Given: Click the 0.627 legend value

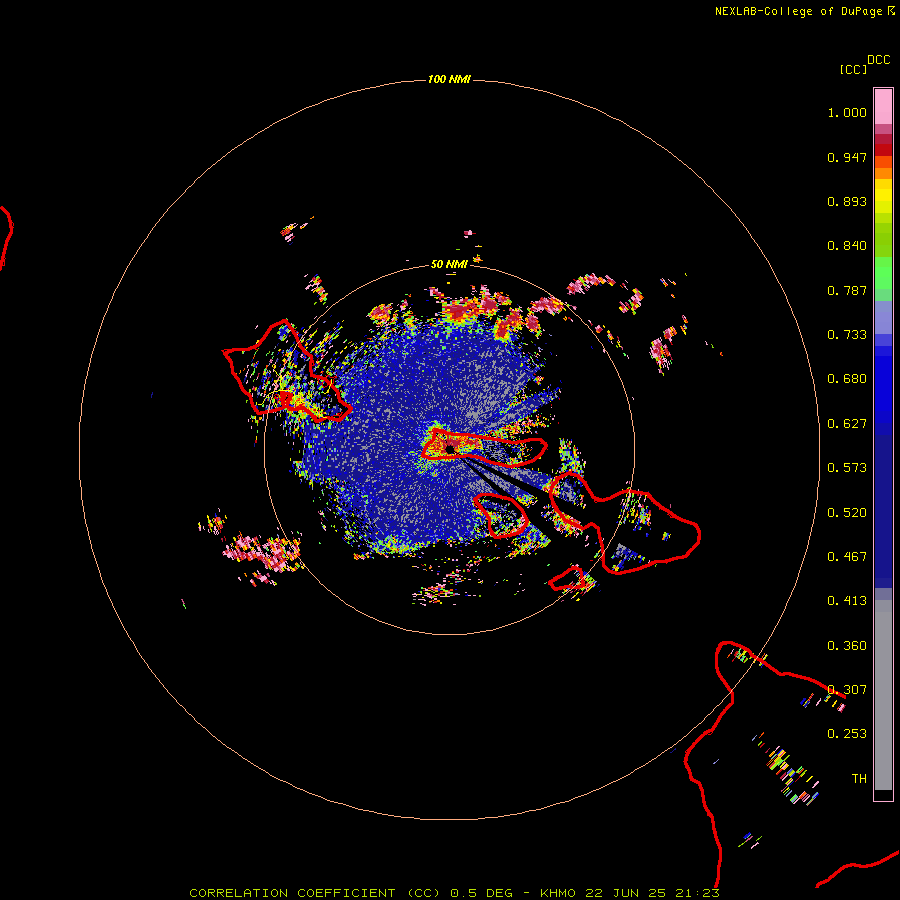Looking at the screenshot, I should click(847, 424).
